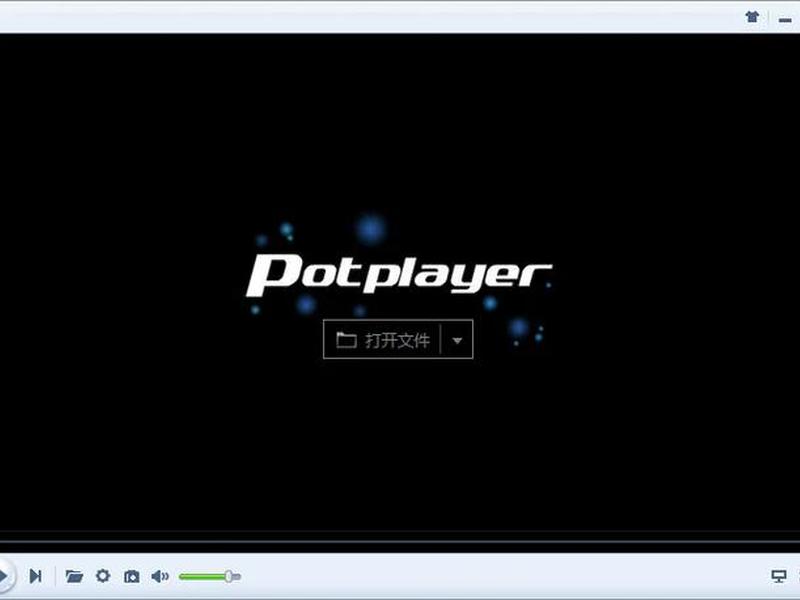Open preferences gear icon
Image resolution: width=800 pixels, height=600 pixels.
click(103, 576)
